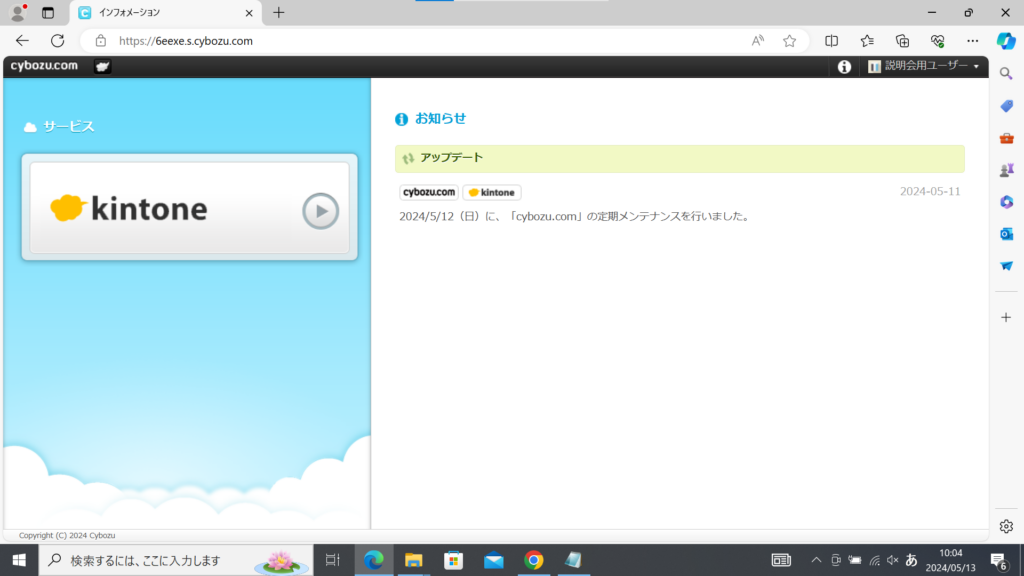Show hidden system tray icons
The image size is (1024, 576).
816,560
